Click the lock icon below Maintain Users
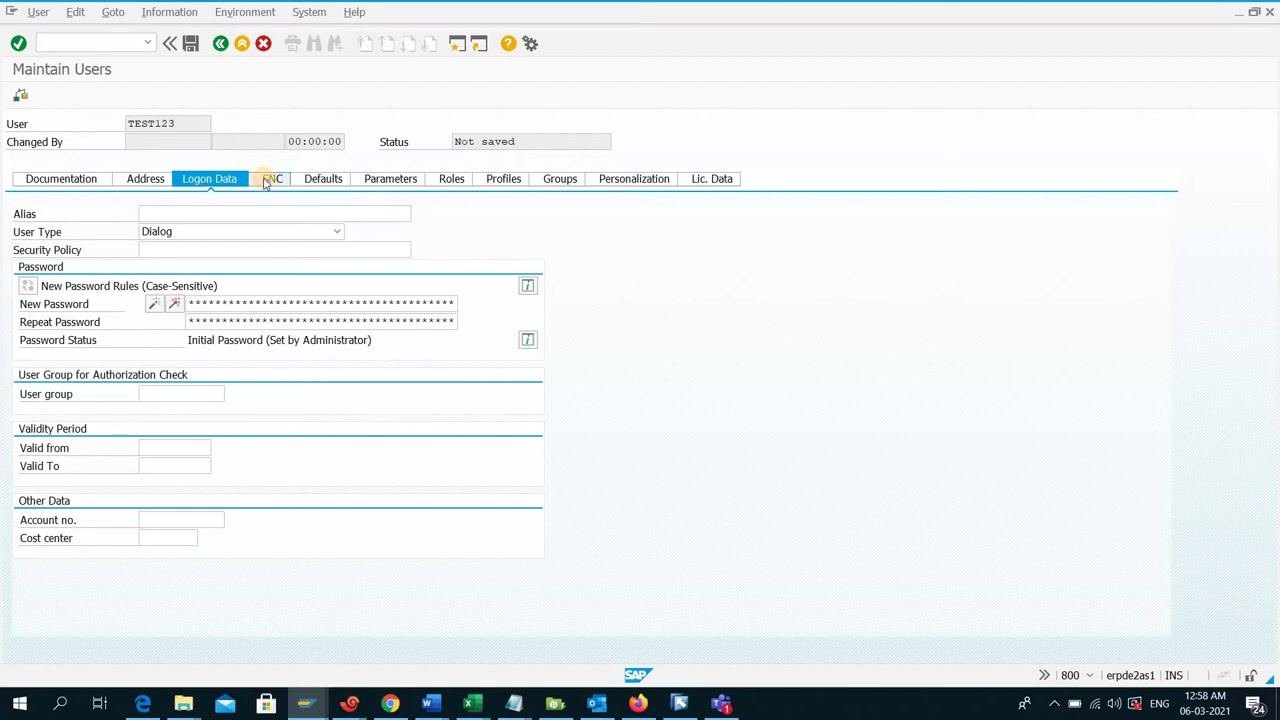Image resolution: width=1280 pixels, height=720 pixels. 20,95
